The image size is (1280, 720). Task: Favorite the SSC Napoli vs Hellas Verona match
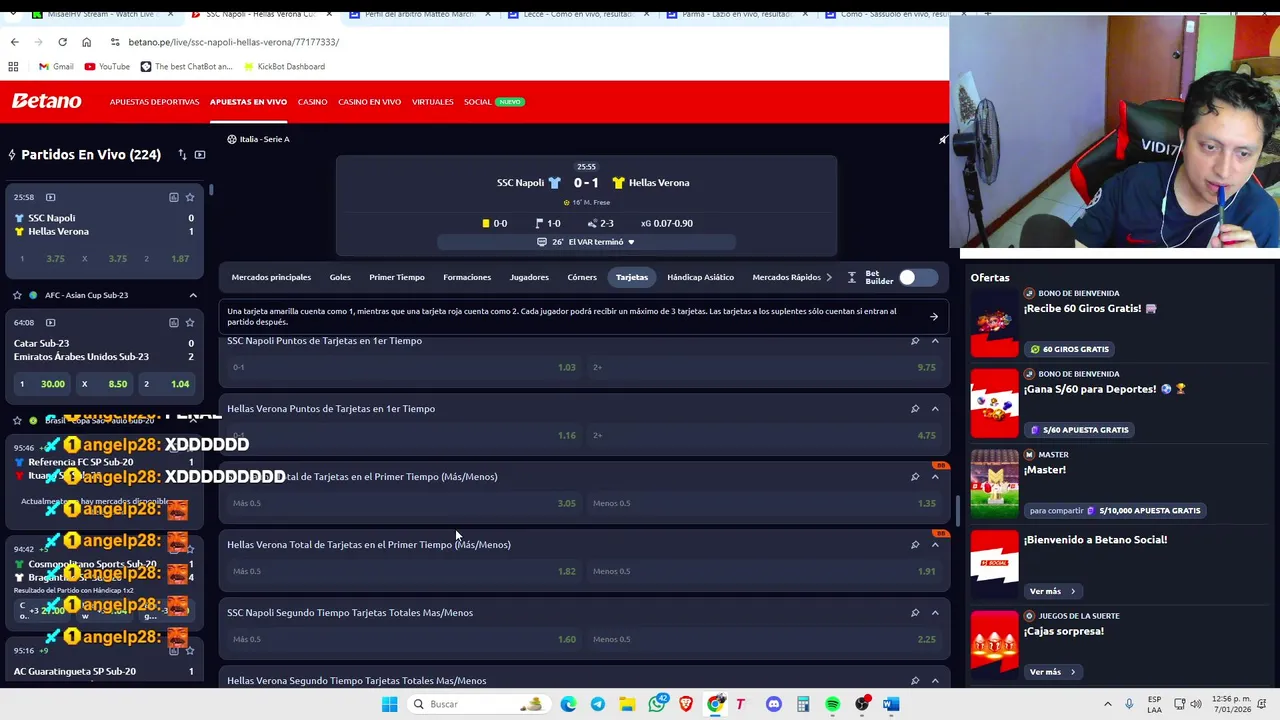[x=191, y=197]
